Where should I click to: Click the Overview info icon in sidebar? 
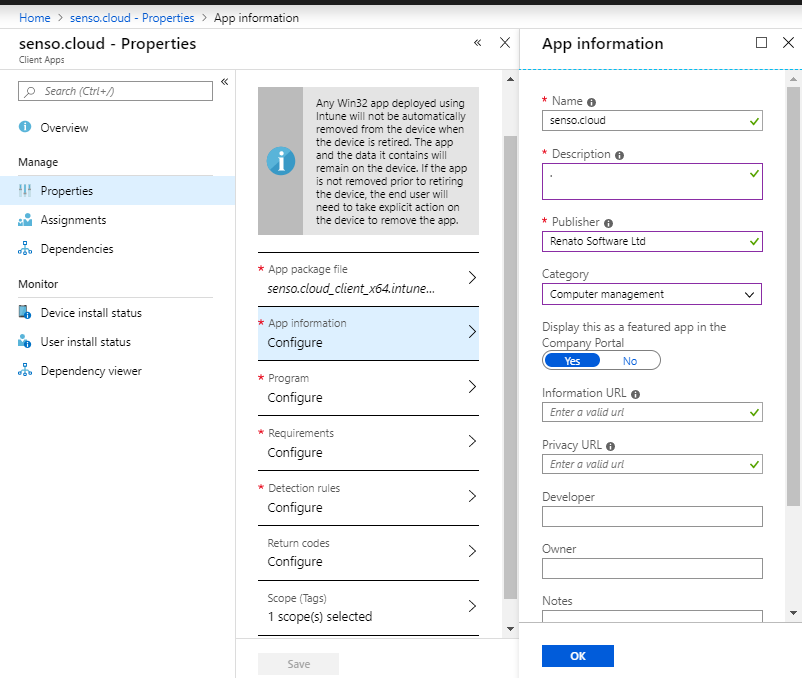25,128
